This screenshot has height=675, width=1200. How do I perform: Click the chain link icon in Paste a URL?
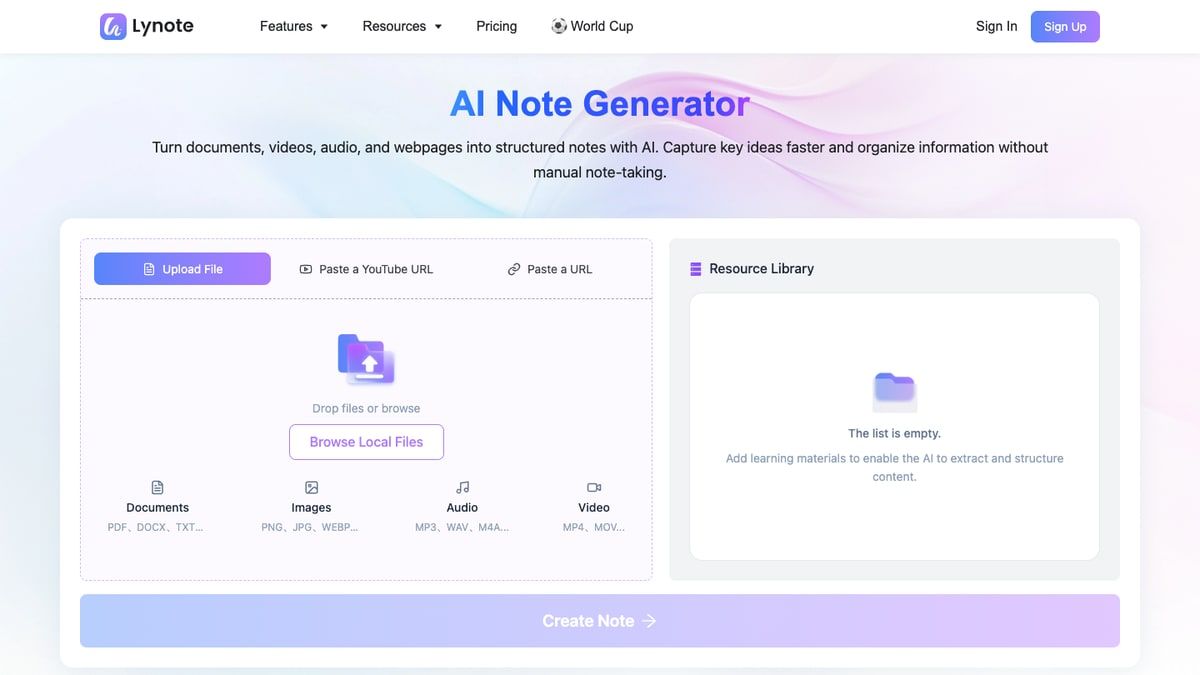(x=514, y=269)
